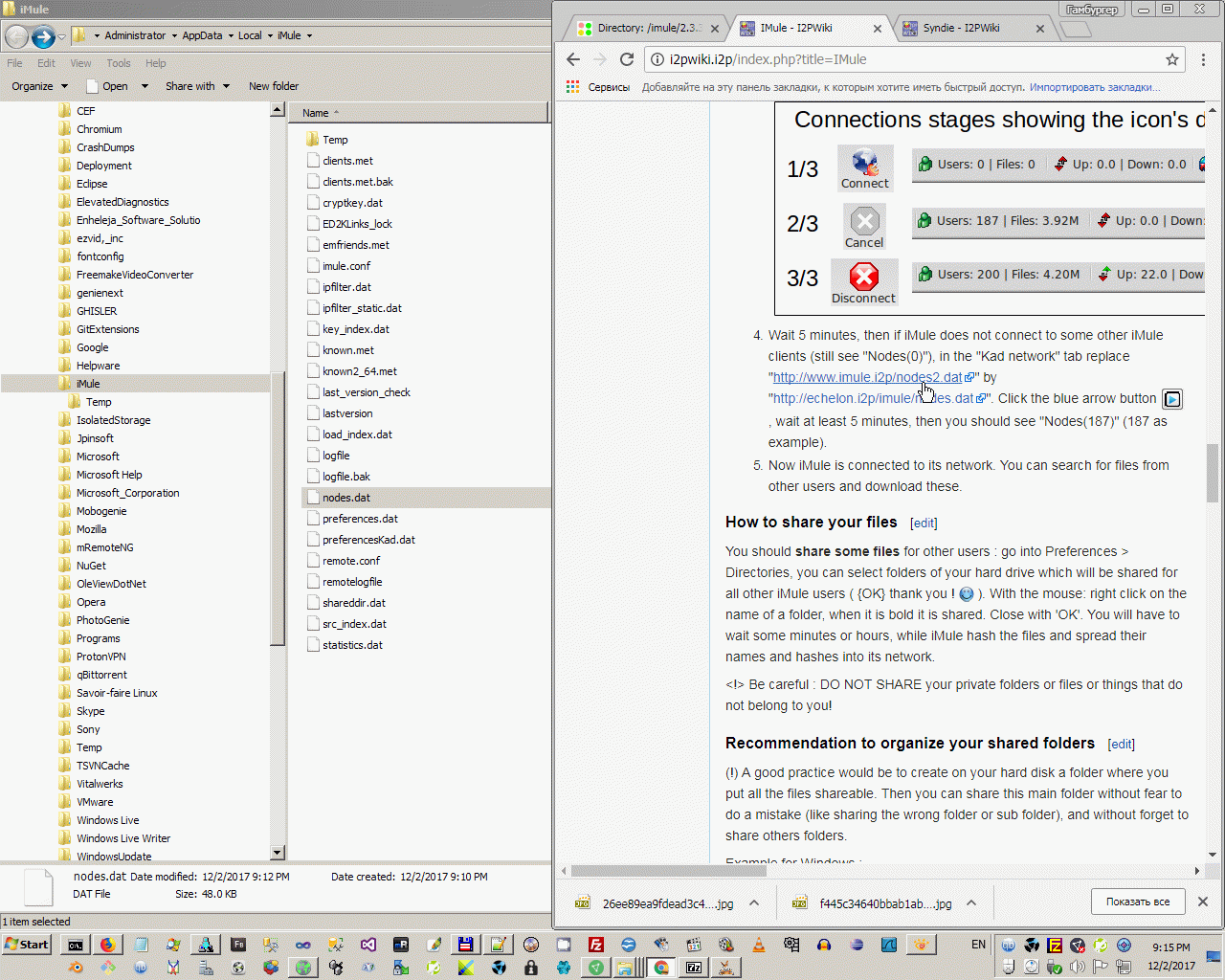
Task: Edit the 'Recommendation to organize' section
Action: pyautogui.click(x=1122, y=745)
